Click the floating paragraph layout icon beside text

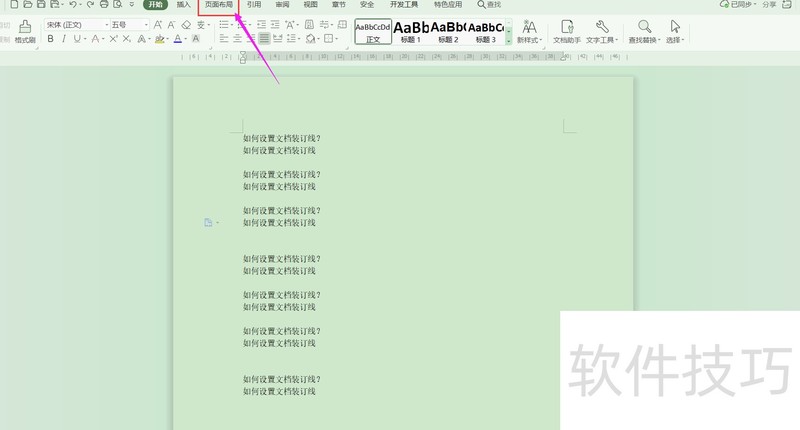point(208,222)
